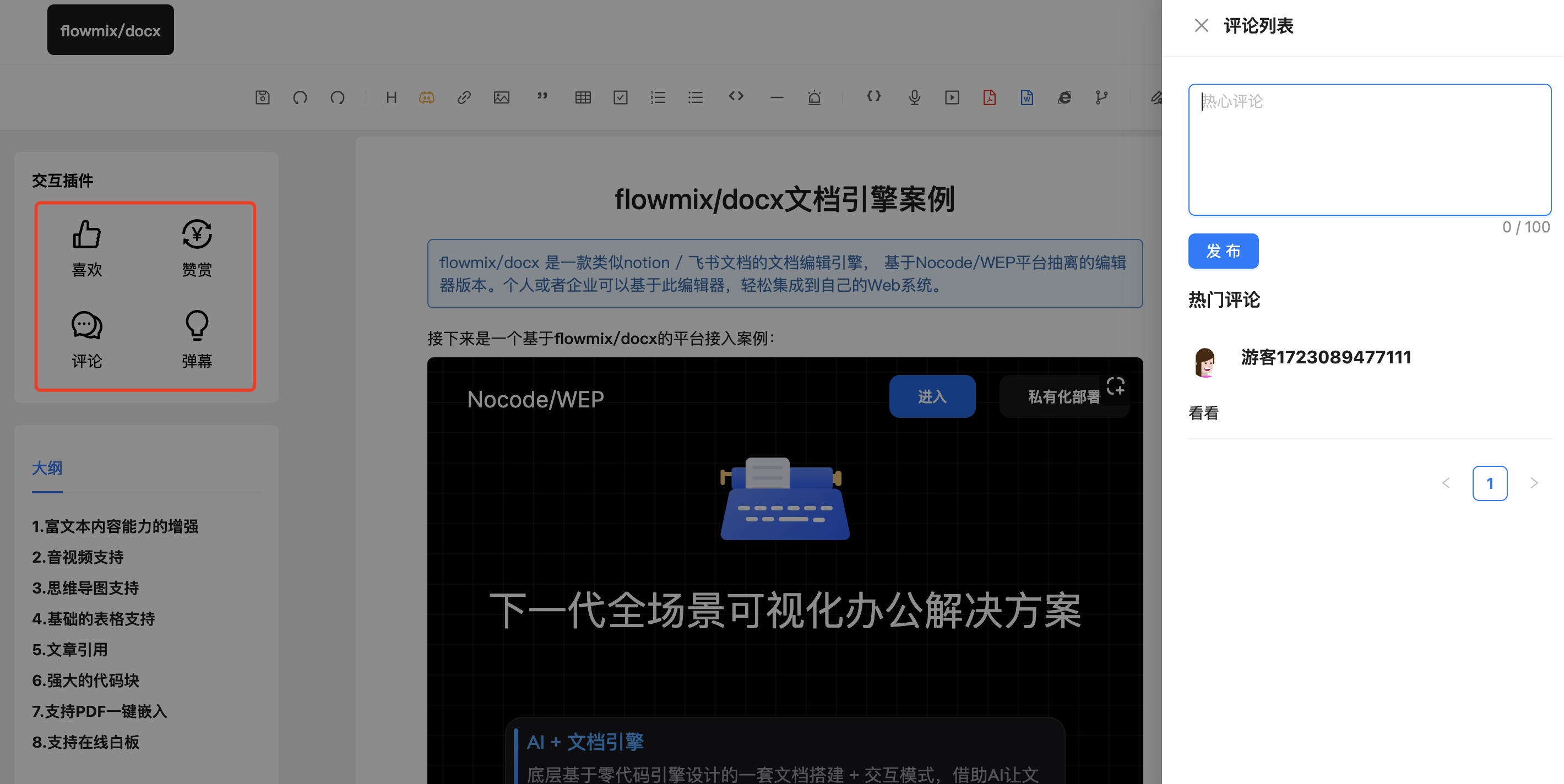This screenshot has height=784, width=1564.
Task: Jump to 3.思维导图支持 outline item
Action: point(85,588)
